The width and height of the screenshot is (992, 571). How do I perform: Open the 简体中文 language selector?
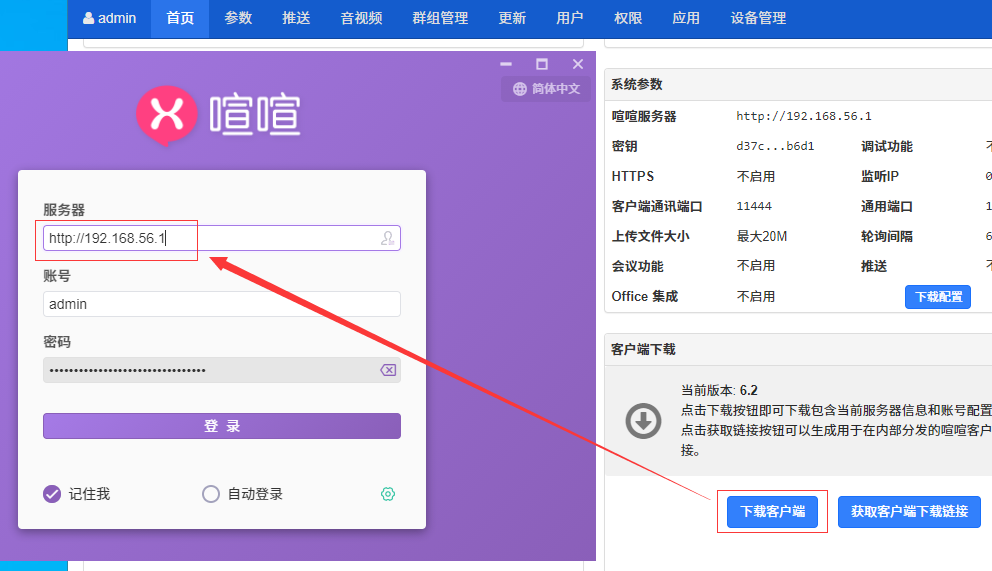(x=547, y=89)
